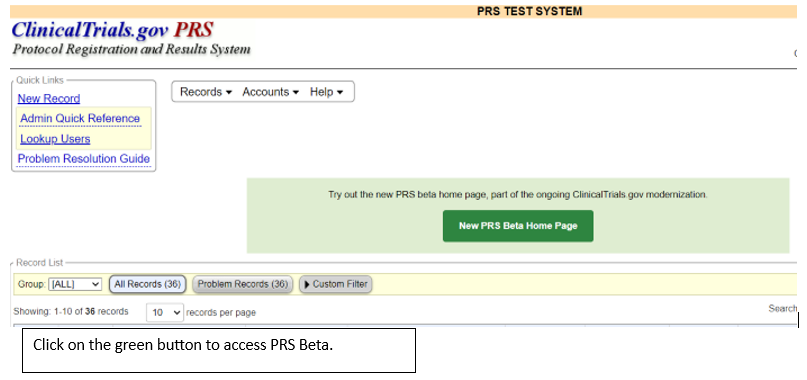
Task: Click the Record List section heading
Action: click(40, 263)
